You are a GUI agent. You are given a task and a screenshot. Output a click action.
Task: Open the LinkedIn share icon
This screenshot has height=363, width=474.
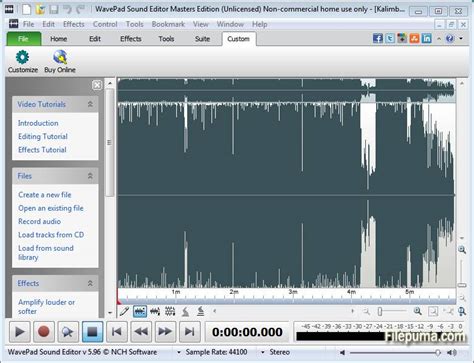click(x=427, y=38)
